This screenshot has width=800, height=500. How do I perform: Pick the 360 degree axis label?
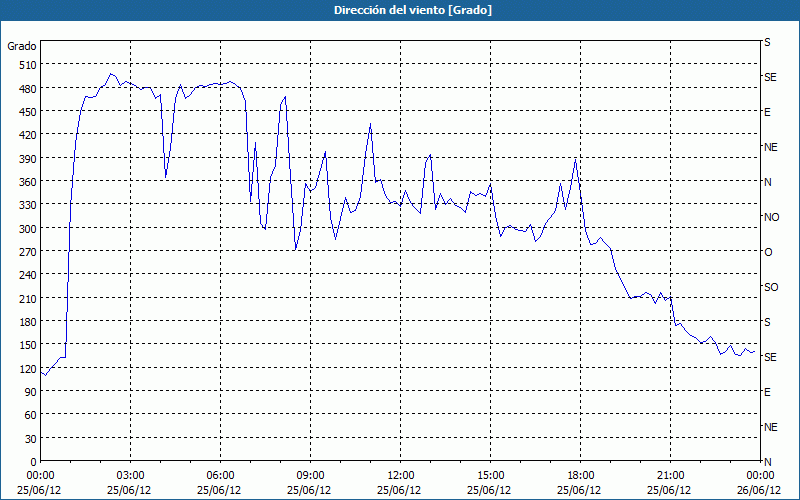[x=28, y=182]
